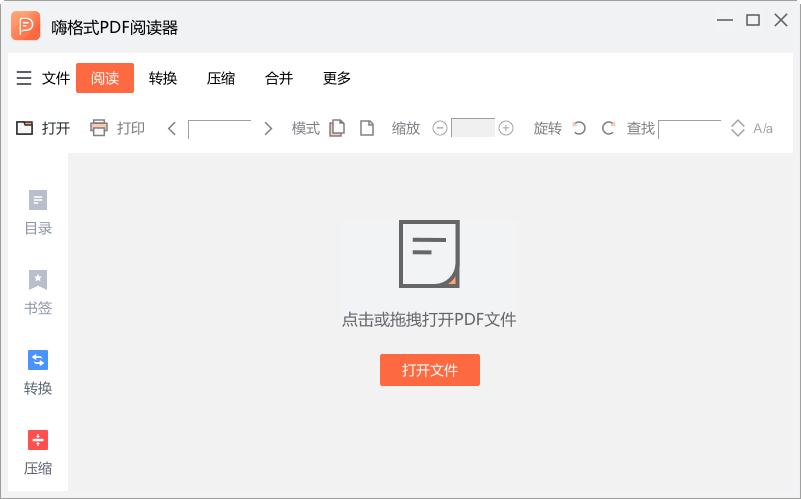801x499 pixels.
Task: Switch to the 转换 tab
Action: 163,78
